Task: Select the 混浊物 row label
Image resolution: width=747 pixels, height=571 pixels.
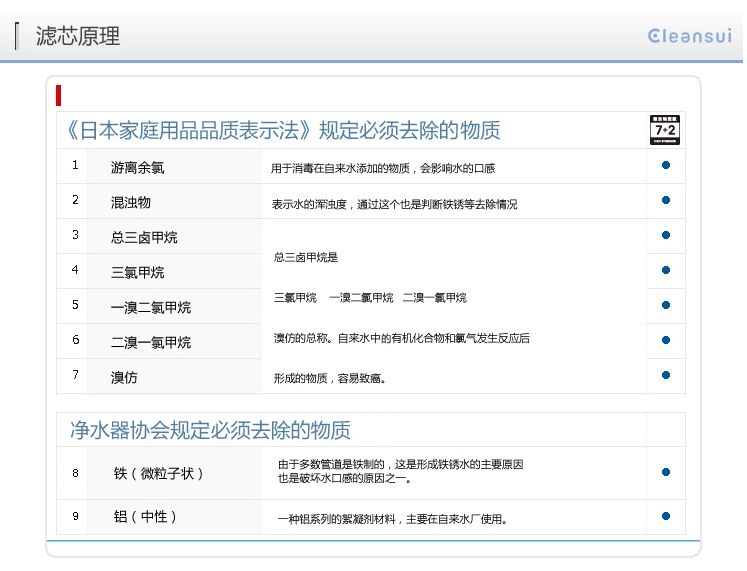Action: pos(131,202)
